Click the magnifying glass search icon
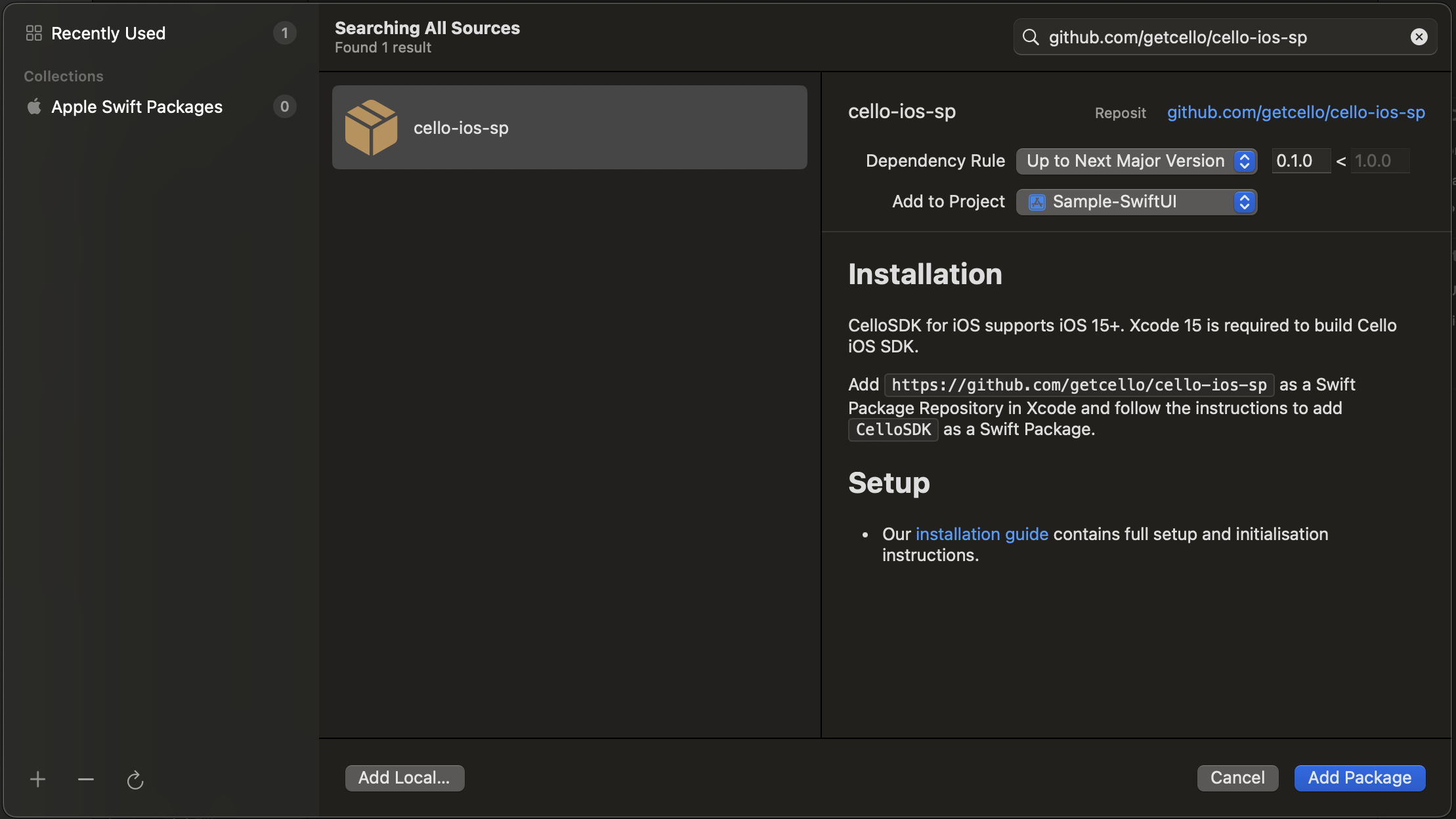Viewport: 1456px width, 819px height. (x=1031, y=37)
